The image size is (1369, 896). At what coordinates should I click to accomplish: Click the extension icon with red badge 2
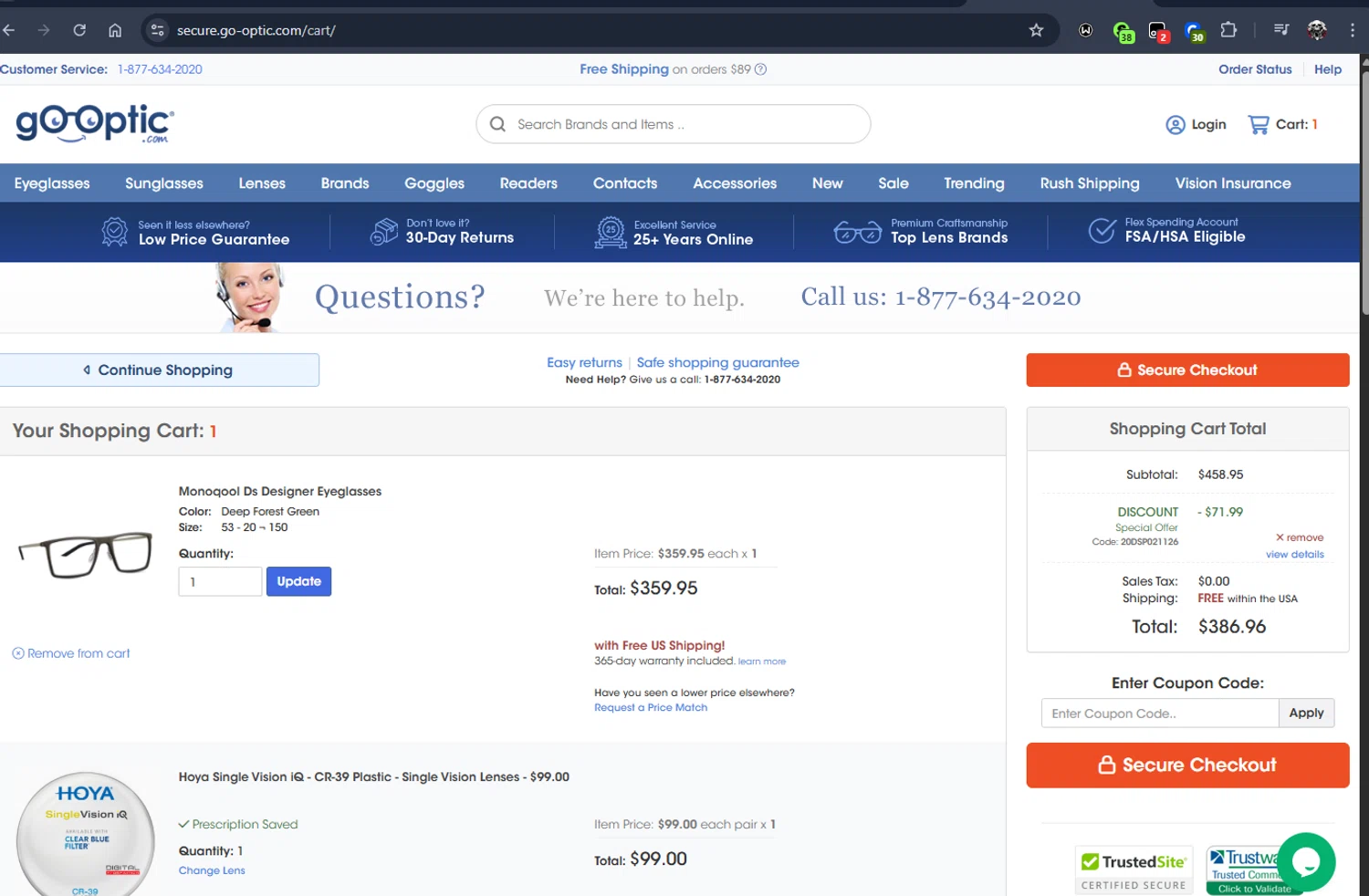(1158, 32)
